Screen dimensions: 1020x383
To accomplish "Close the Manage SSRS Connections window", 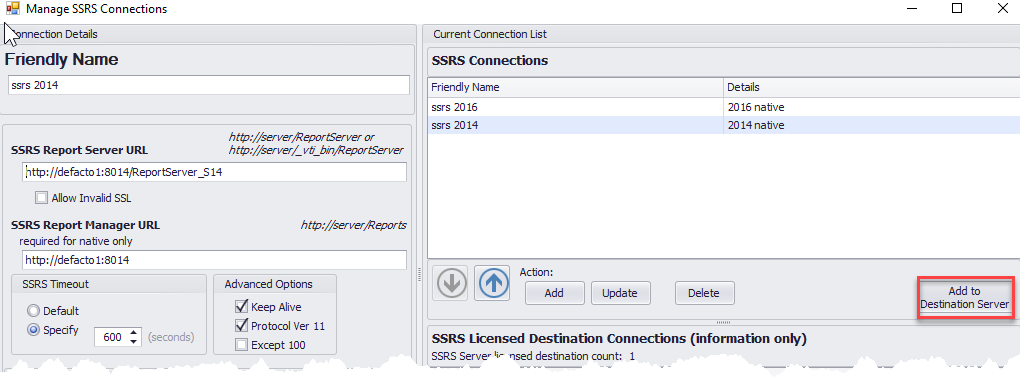I will click(x=1002, y=9).
